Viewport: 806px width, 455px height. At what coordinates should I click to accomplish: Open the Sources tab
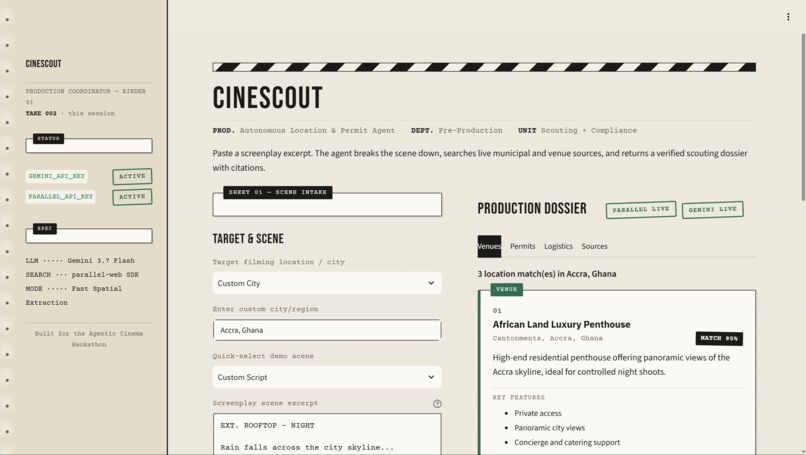594,246
